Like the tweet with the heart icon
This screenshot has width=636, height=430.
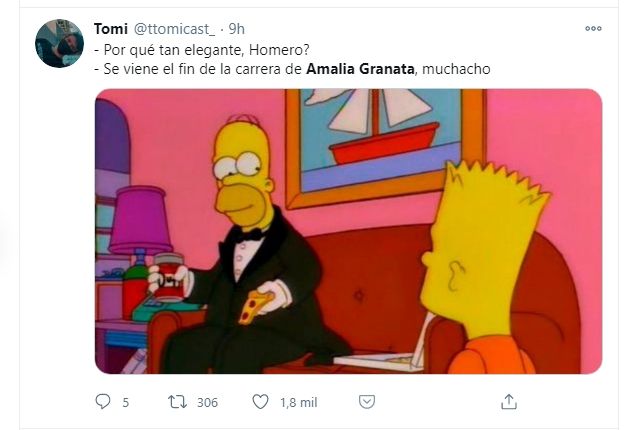point(260,402)
